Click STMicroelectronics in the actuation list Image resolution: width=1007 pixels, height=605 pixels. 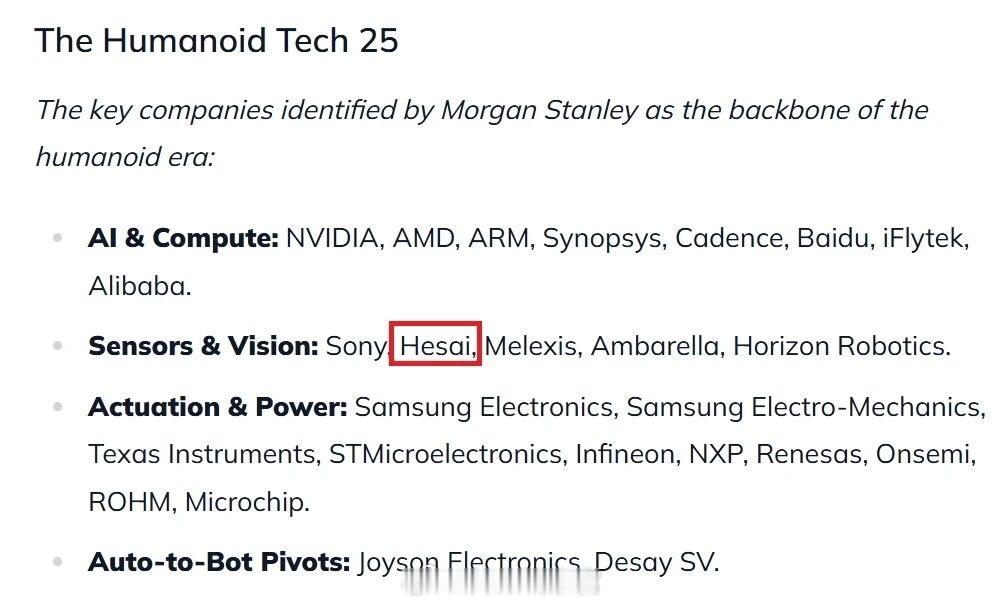click(445, 454)
